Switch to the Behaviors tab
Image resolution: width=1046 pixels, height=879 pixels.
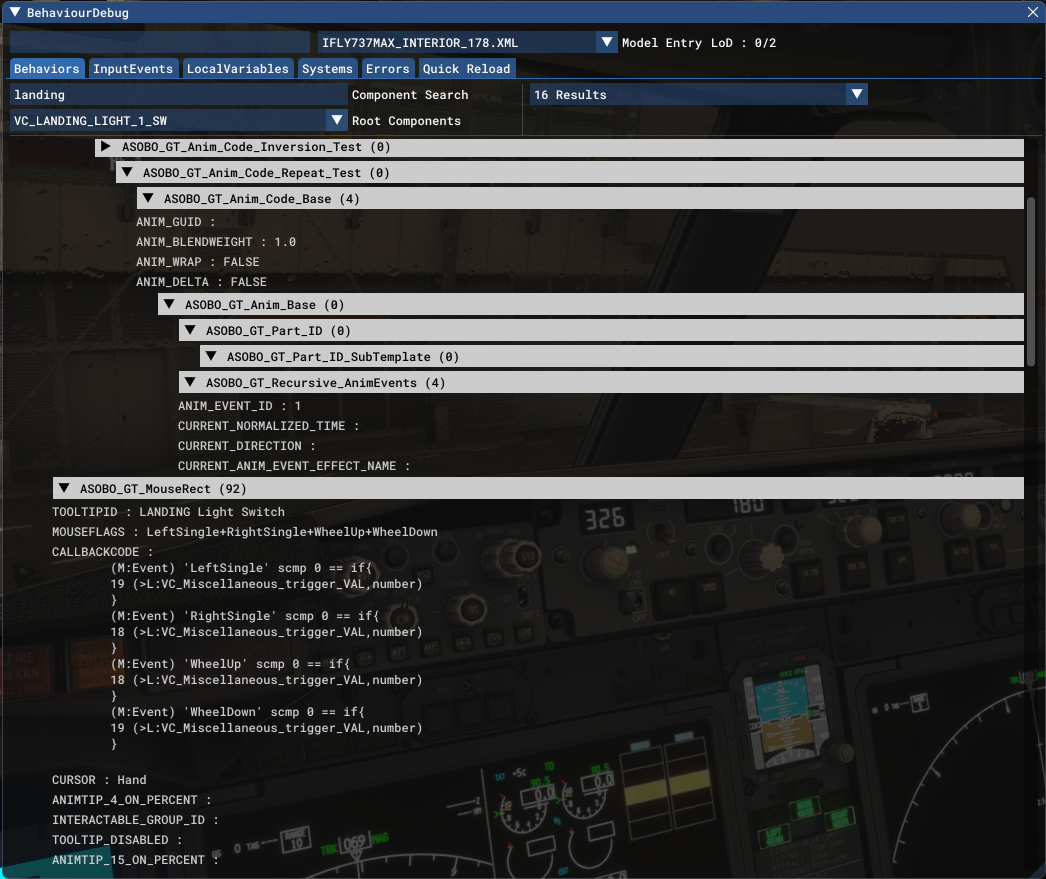tap(47, 69)
